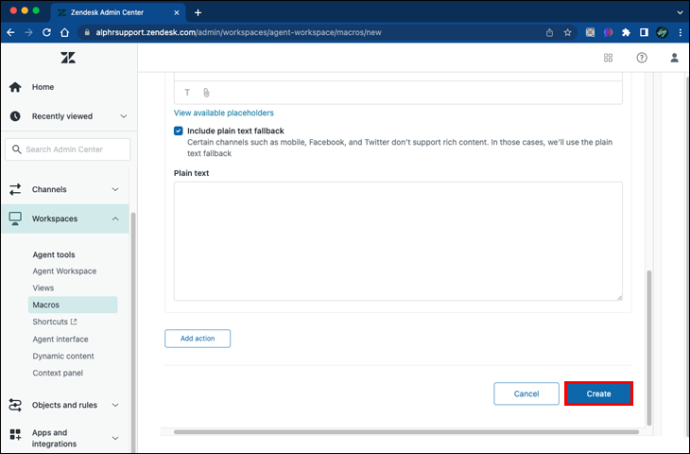Expand the Channels section chevron
690x454 pixels.
coord(115,190)
